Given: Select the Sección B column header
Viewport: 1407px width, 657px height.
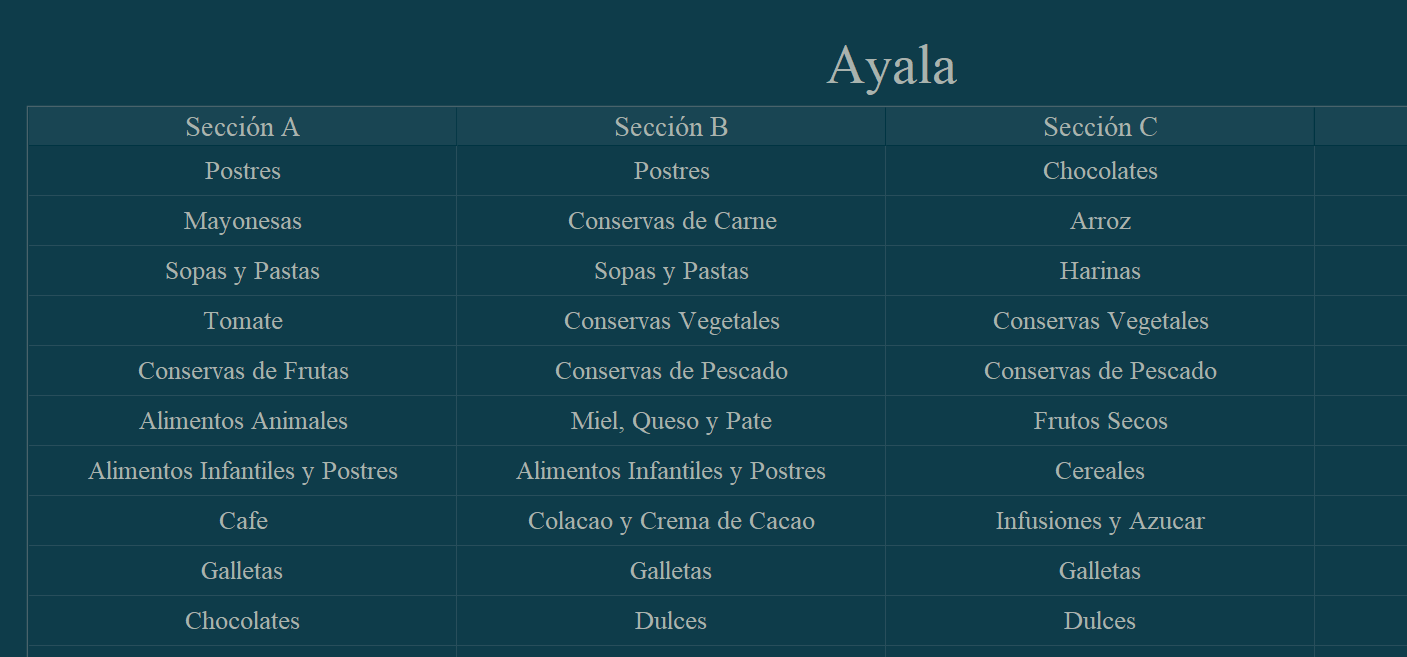Looking at the screenshot, I should pyautogui.click(x=671, y=127).
